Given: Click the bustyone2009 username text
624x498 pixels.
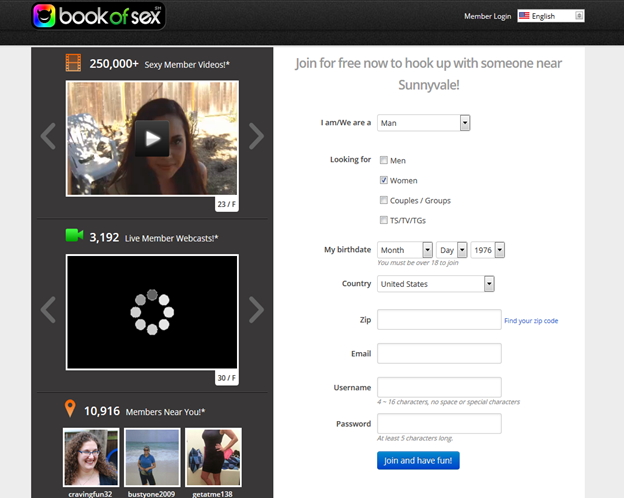Looking at the screenshot, I should 151,494.
